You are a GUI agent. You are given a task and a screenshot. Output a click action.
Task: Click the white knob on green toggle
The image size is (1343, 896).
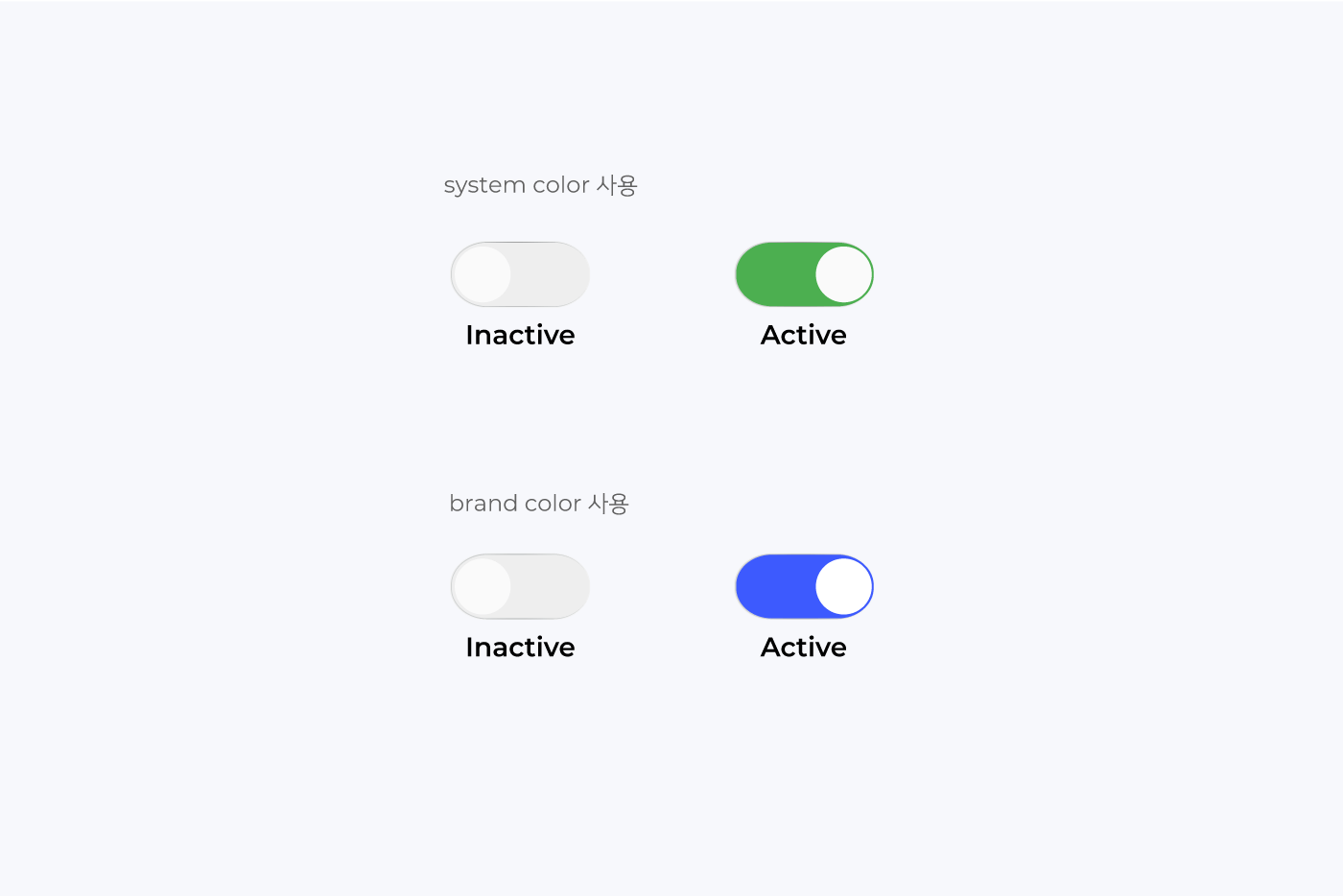click(843, 274)
